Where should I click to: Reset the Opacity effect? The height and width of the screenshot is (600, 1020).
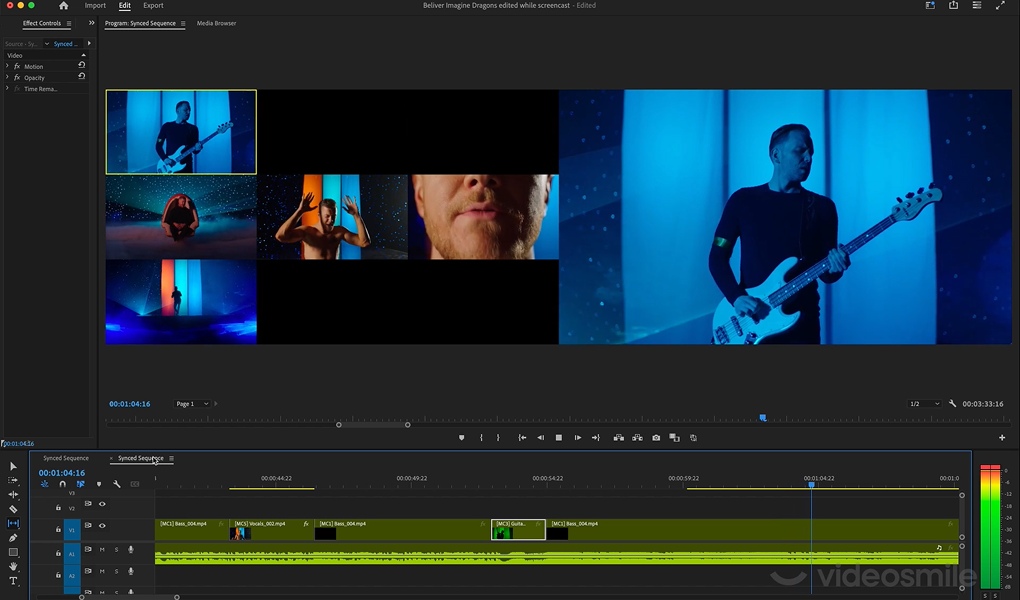coord(81,76)
